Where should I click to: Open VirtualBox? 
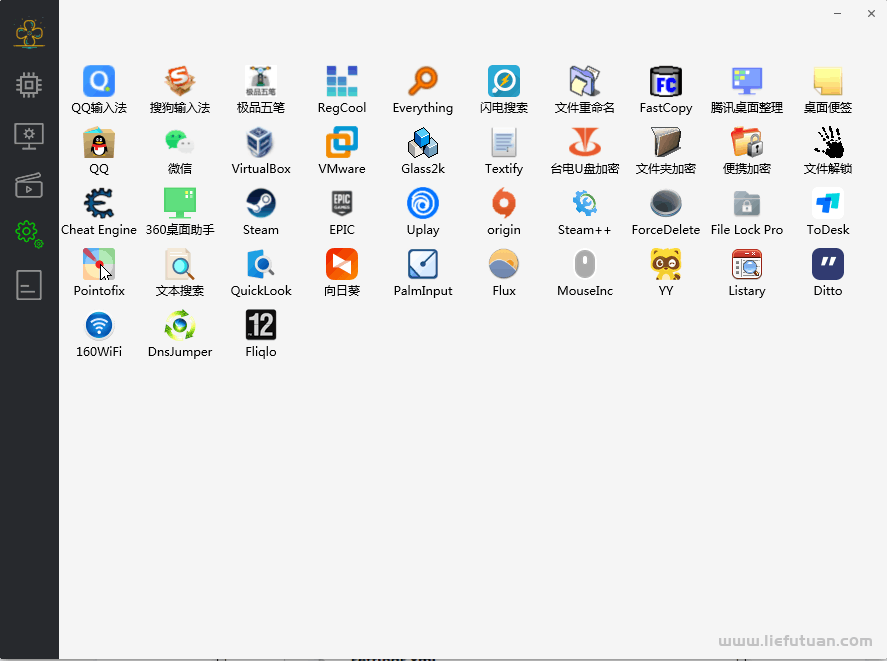[261, 143]
